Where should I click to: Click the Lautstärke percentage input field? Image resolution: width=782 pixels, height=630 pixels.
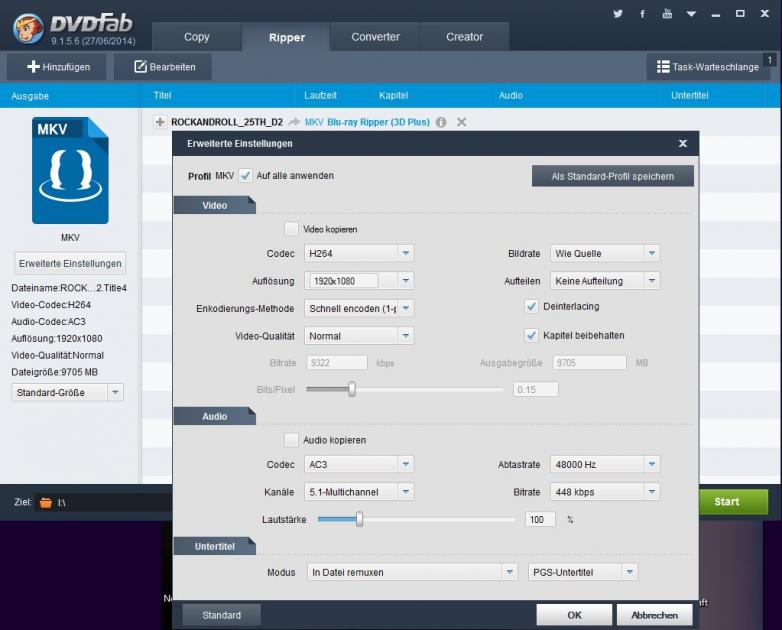539,520
